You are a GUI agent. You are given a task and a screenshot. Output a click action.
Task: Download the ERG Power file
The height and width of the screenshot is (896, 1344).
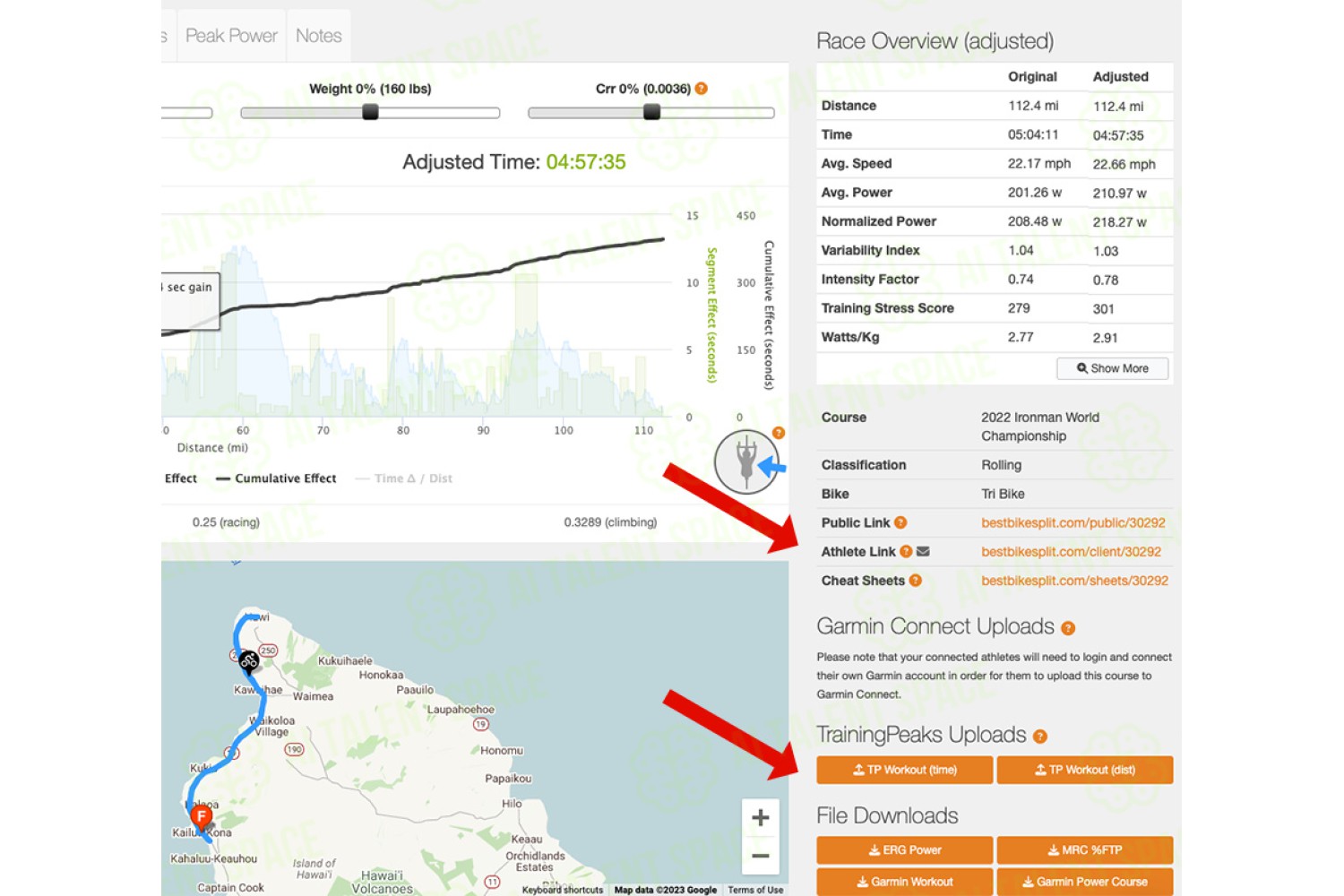(x=905, y=850)
